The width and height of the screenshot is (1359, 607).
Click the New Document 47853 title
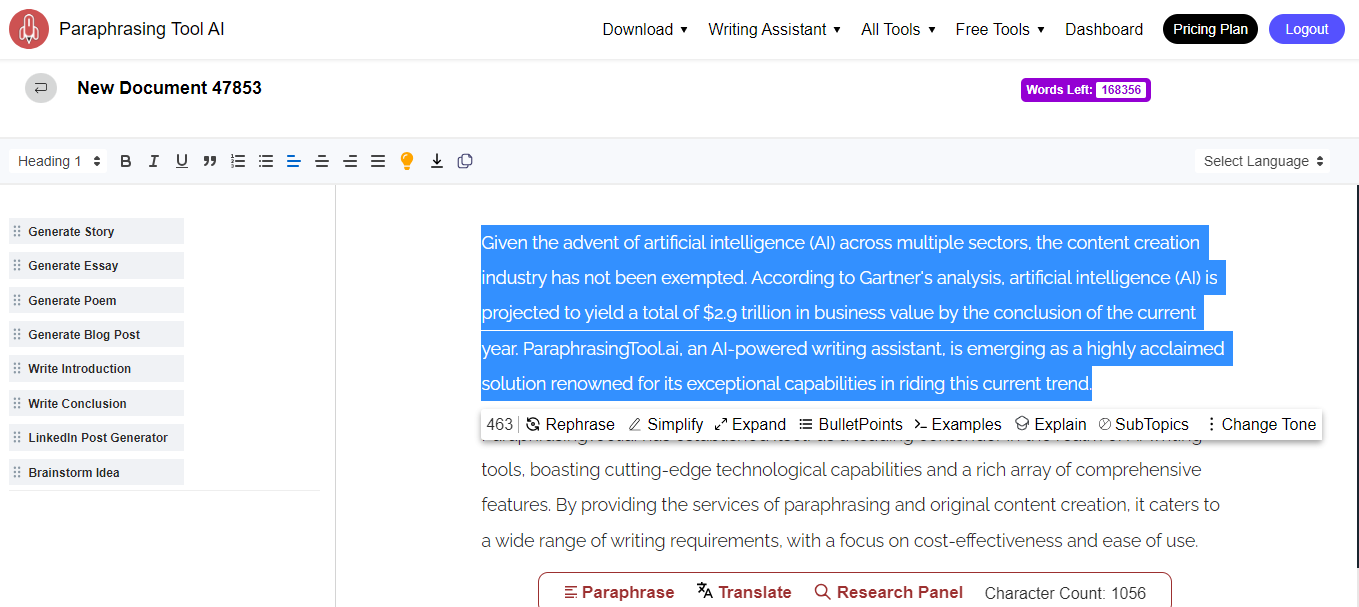(169, 88)
